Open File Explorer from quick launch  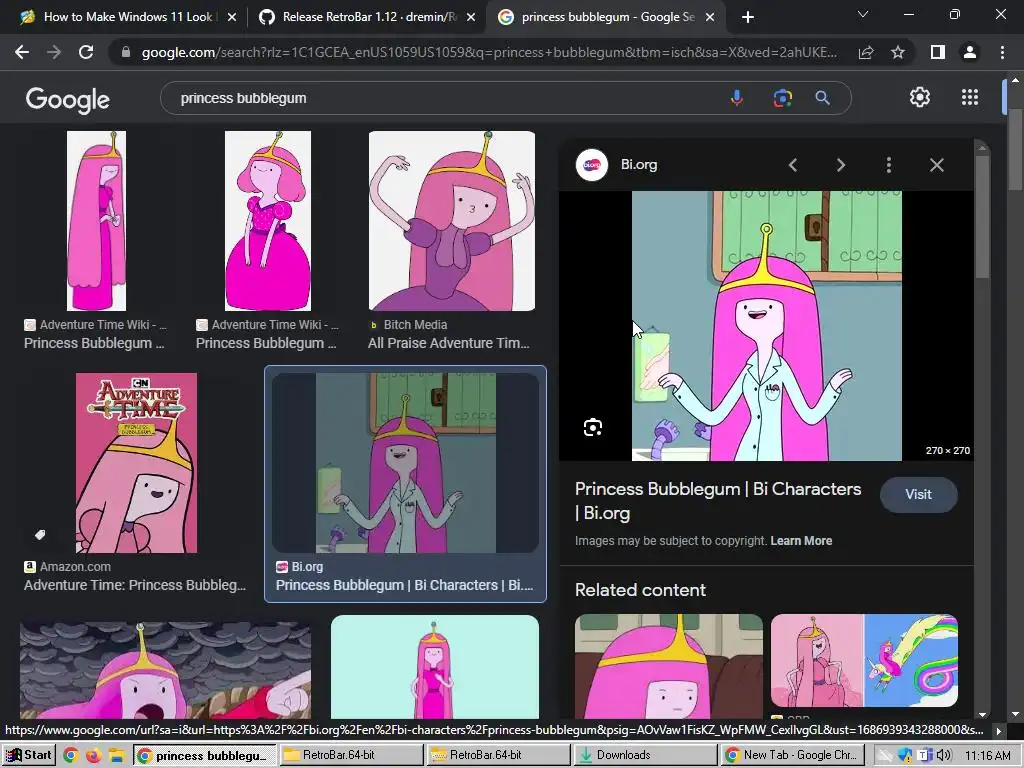116,756
